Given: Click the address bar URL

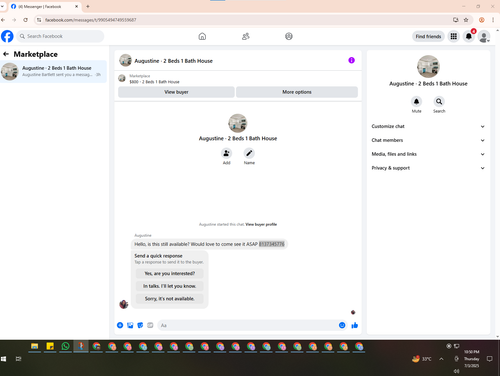Looking at the screenshot, I should click(91, 20).
